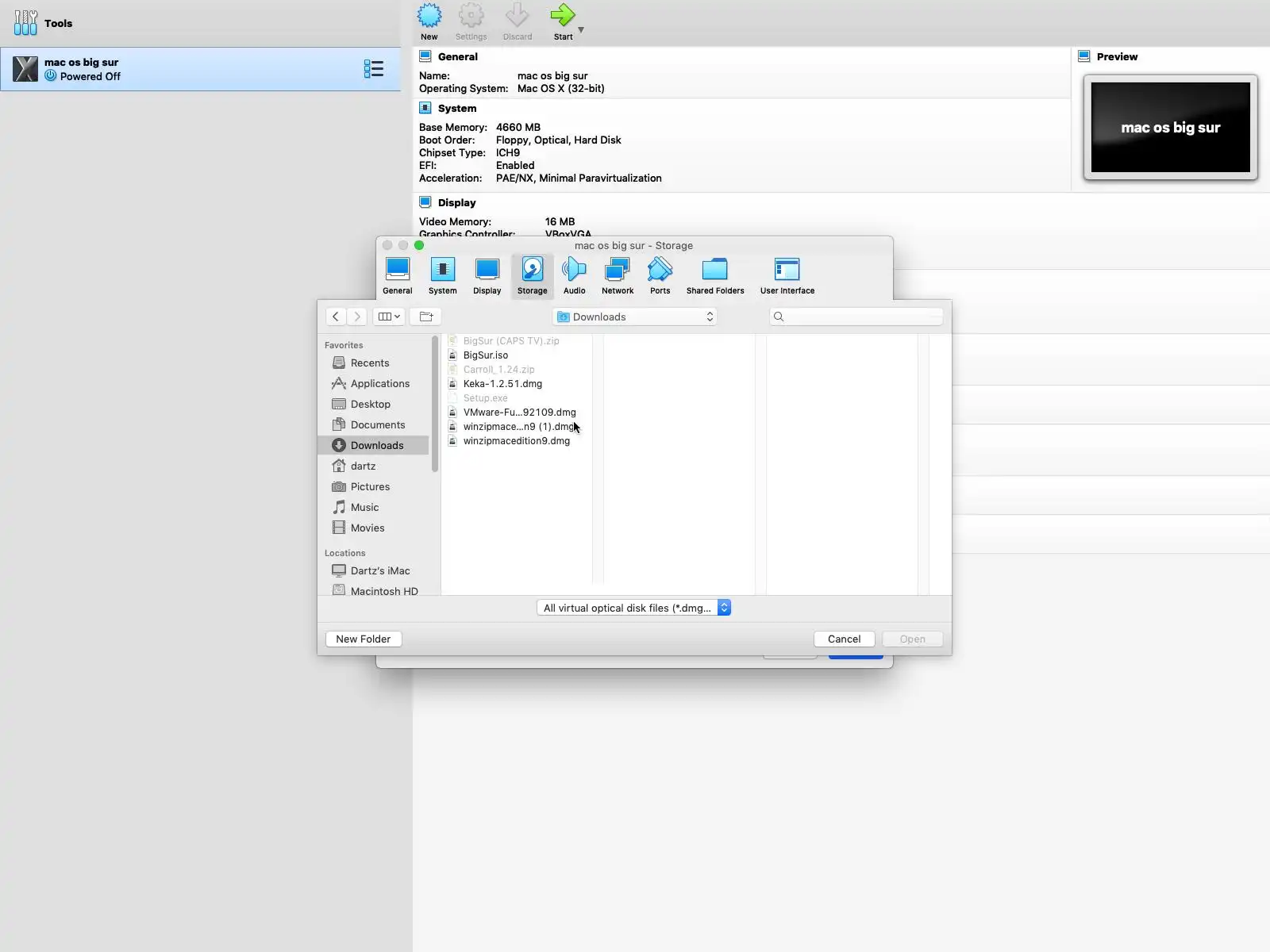This screenshot has width=1270, height=952.
Task: Select Dartz's iMac location
Action: (x=373, y=570)
